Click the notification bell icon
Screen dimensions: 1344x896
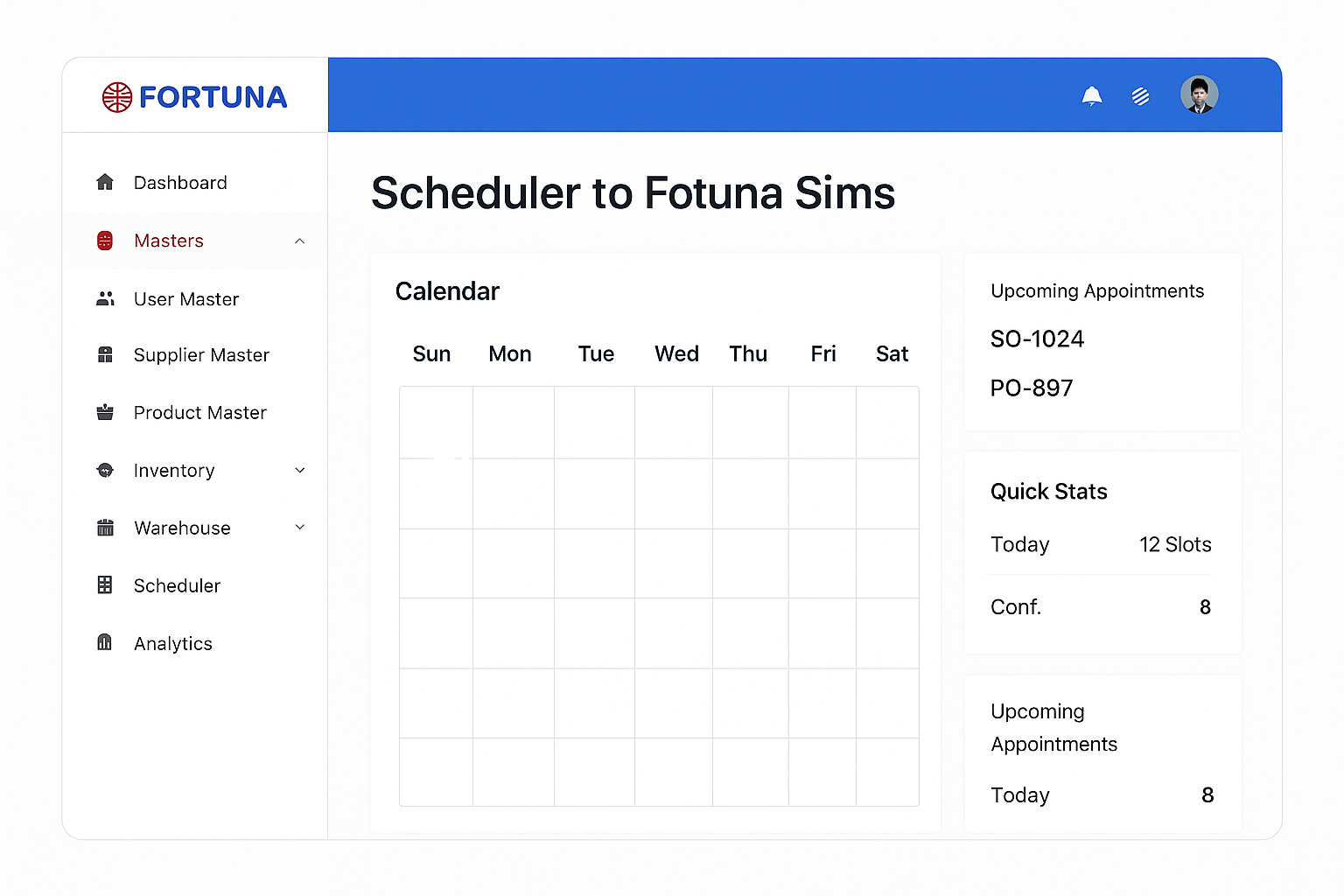[1091, 95]
